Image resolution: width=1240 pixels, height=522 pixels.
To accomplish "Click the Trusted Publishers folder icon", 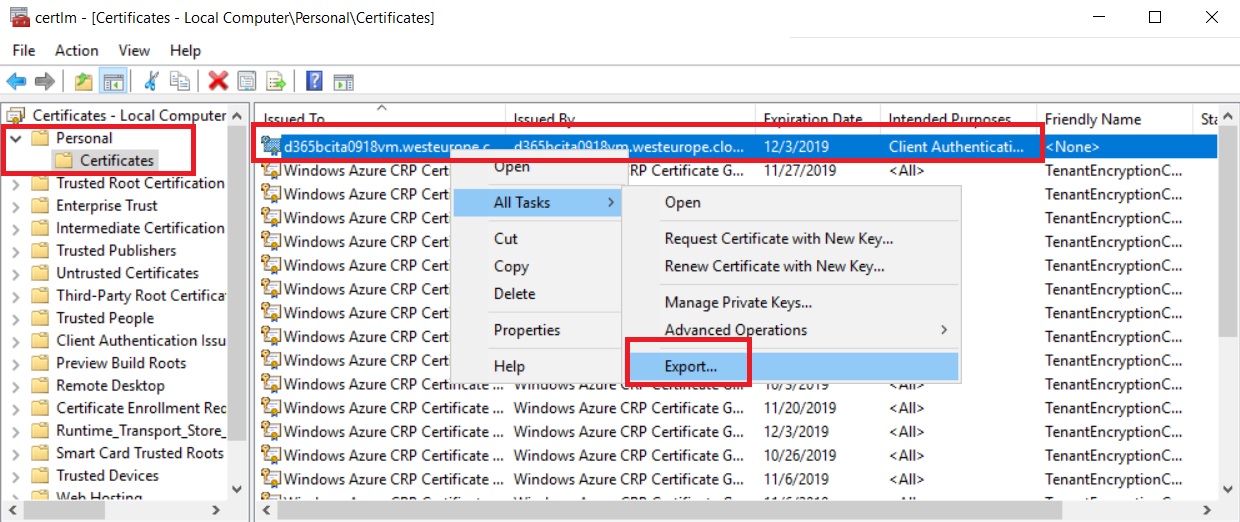I will (41, 251).
